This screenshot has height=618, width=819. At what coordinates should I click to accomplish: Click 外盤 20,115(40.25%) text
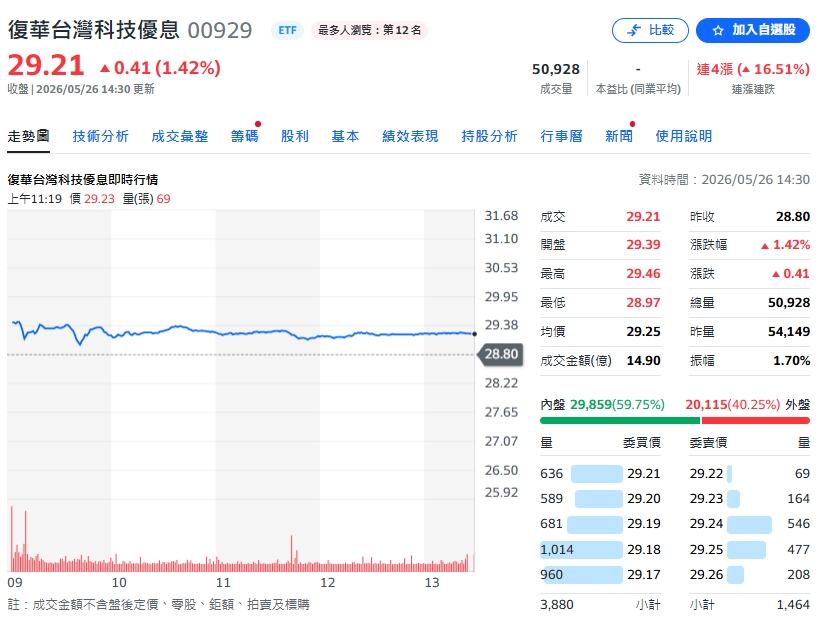[x=747, y=405]
